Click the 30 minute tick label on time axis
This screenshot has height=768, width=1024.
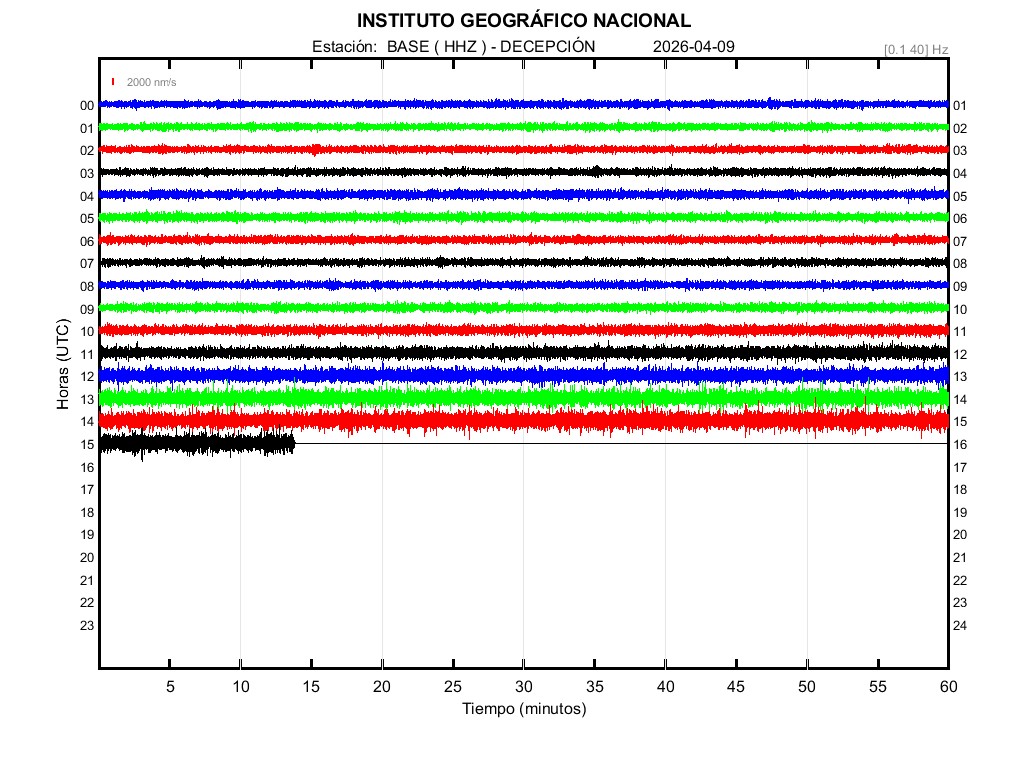pyautogui.click(x=523, y=687)
